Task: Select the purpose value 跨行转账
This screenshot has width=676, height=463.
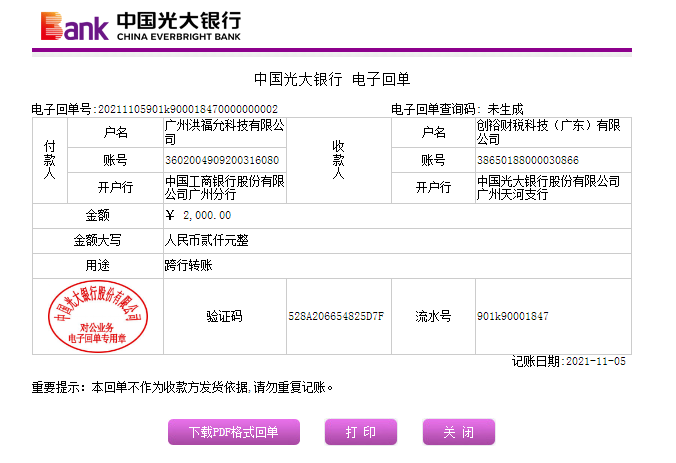Action: tap(188, 265)
